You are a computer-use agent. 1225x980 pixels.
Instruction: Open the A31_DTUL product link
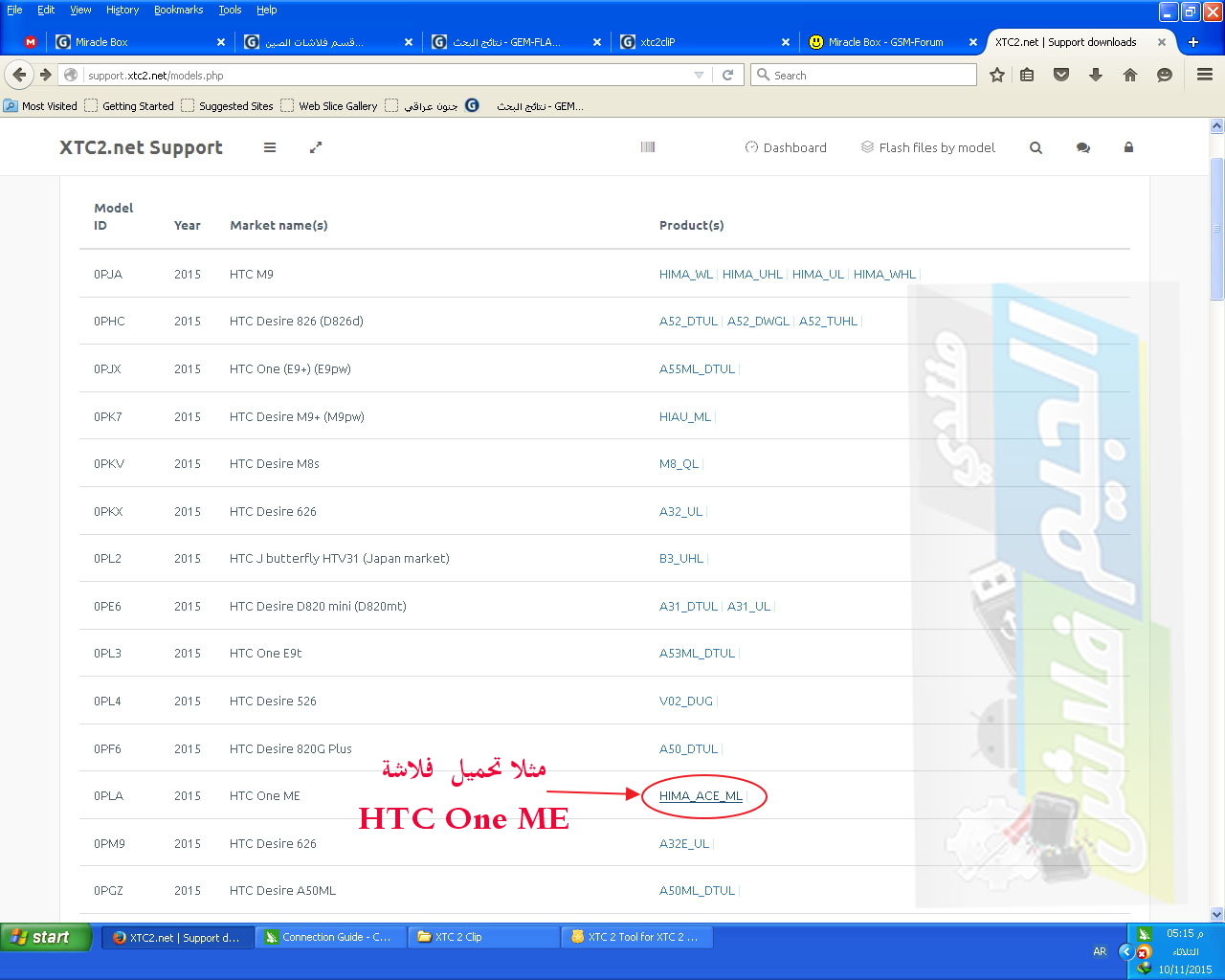click(688, 607)
